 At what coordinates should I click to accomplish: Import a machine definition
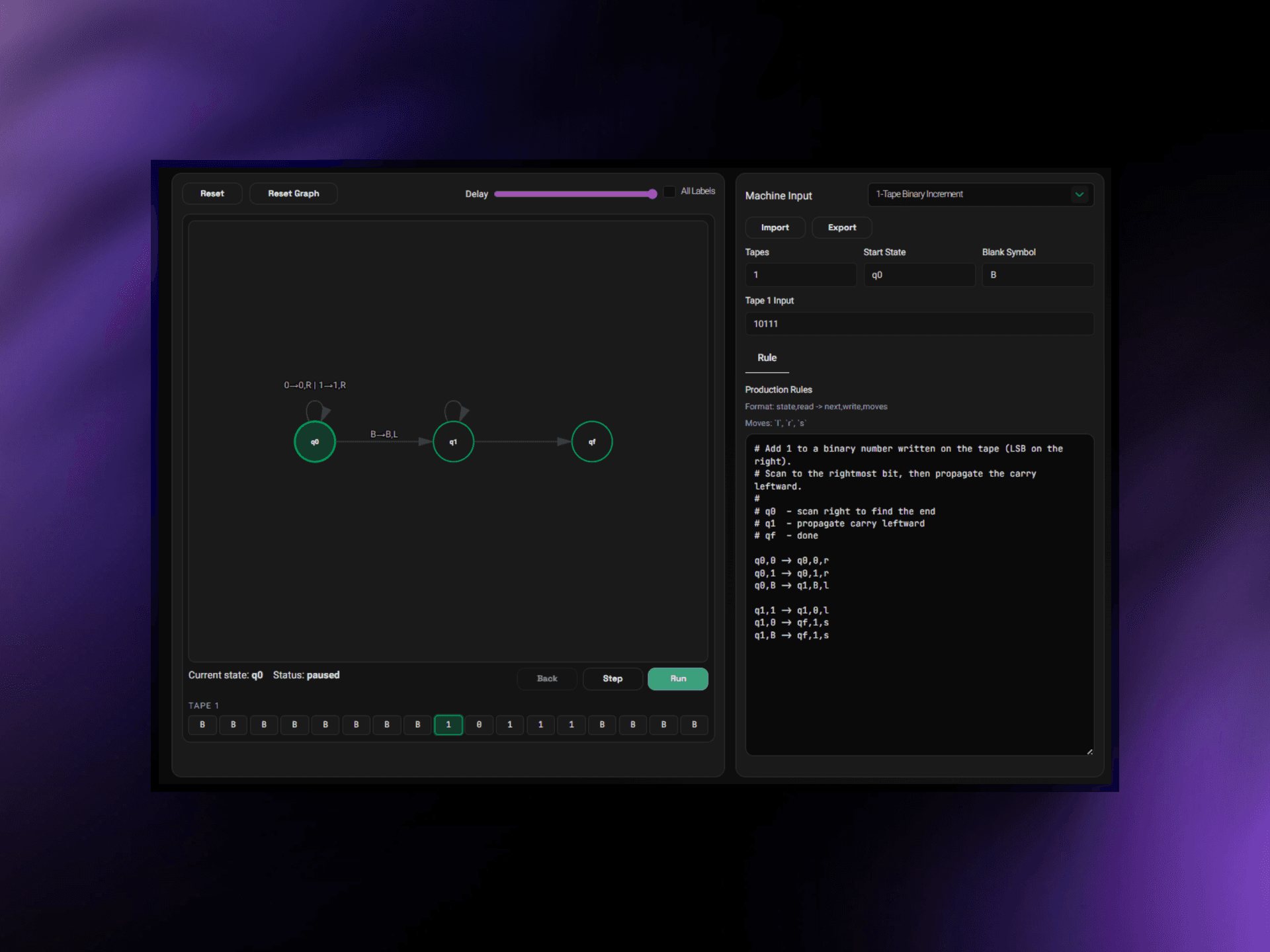[775, 227]
